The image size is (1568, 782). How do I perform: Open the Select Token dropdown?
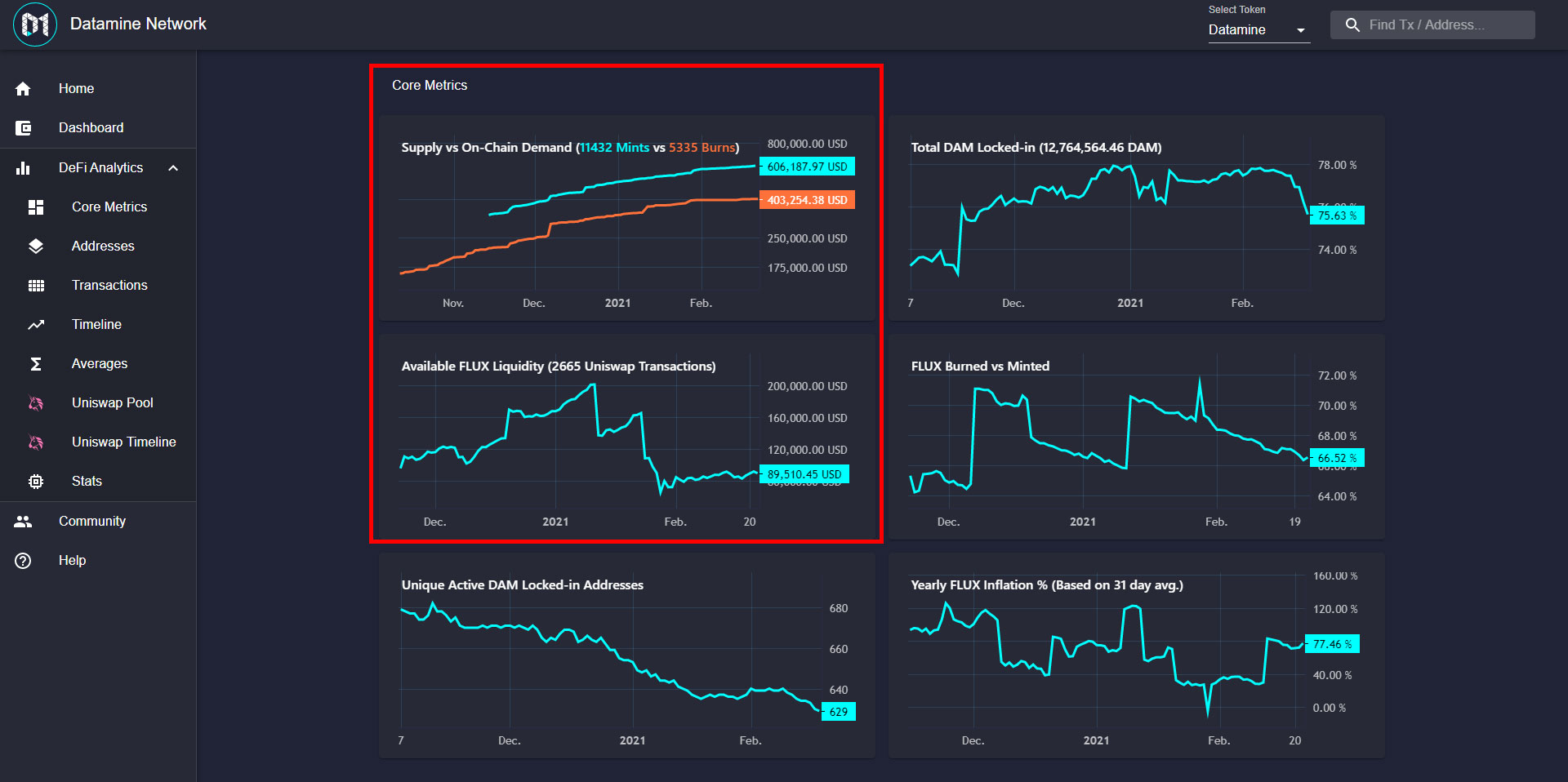point(1258,29)
